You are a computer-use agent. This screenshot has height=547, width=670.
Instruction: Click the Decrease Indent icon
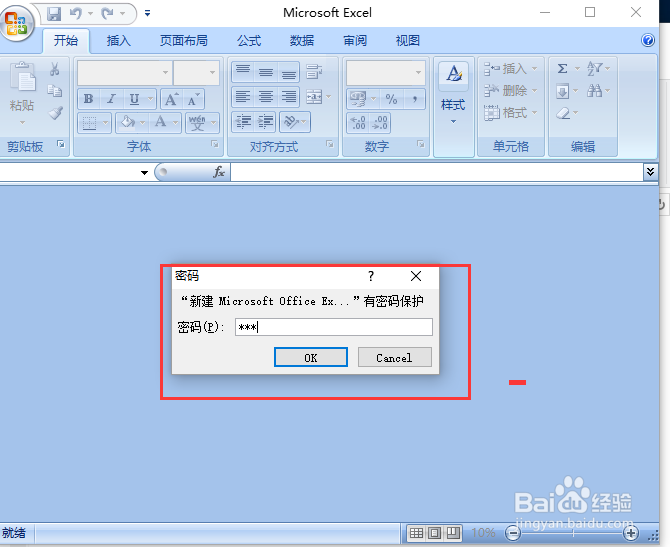(x=243, y=122)
